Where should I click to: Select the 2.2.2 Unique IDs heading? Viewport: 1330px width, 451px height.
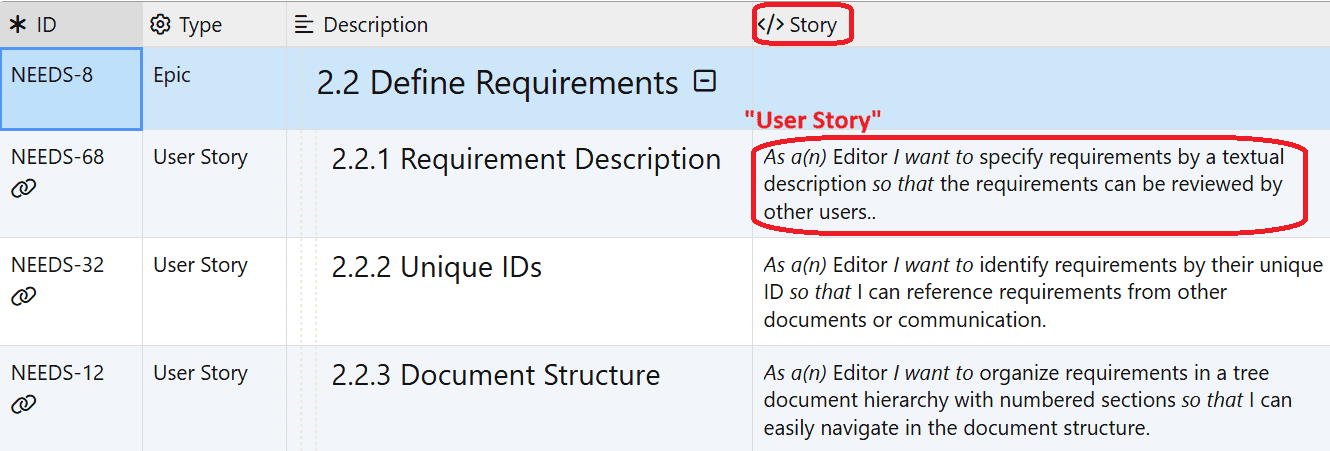(437, 267)
